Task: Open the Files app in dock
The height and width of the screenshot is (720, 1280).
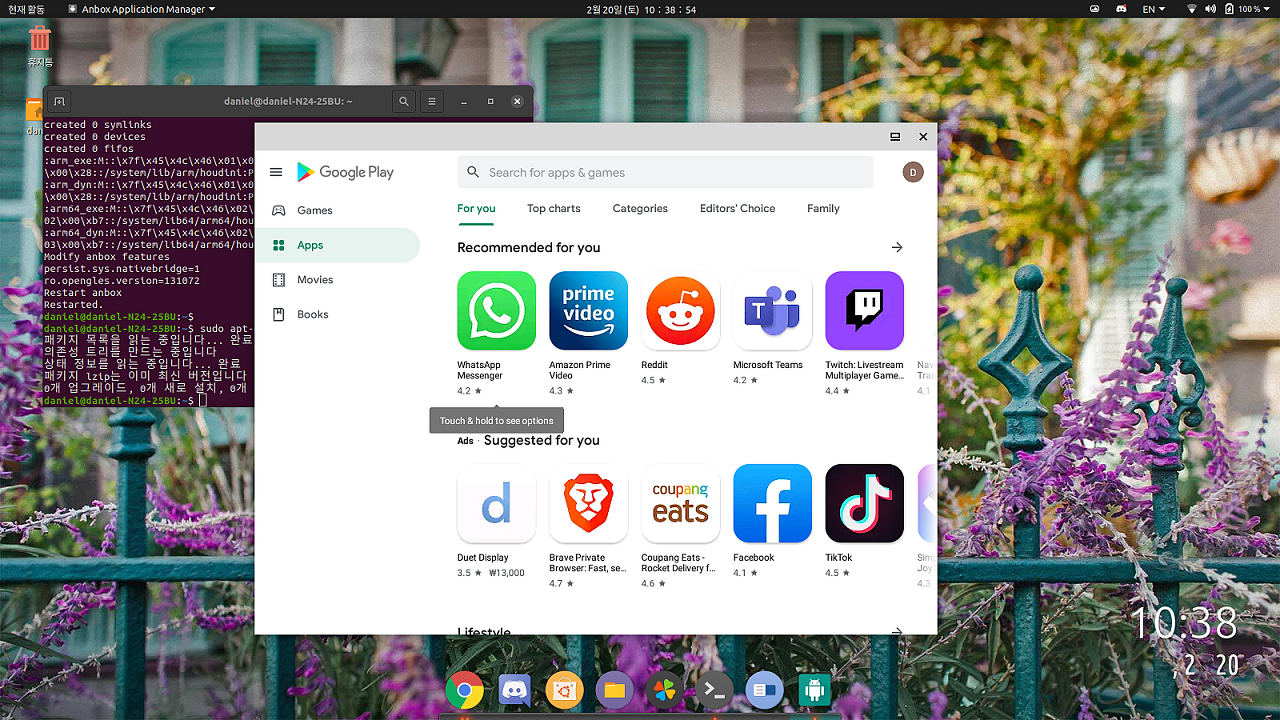Action: coord(615,690)
